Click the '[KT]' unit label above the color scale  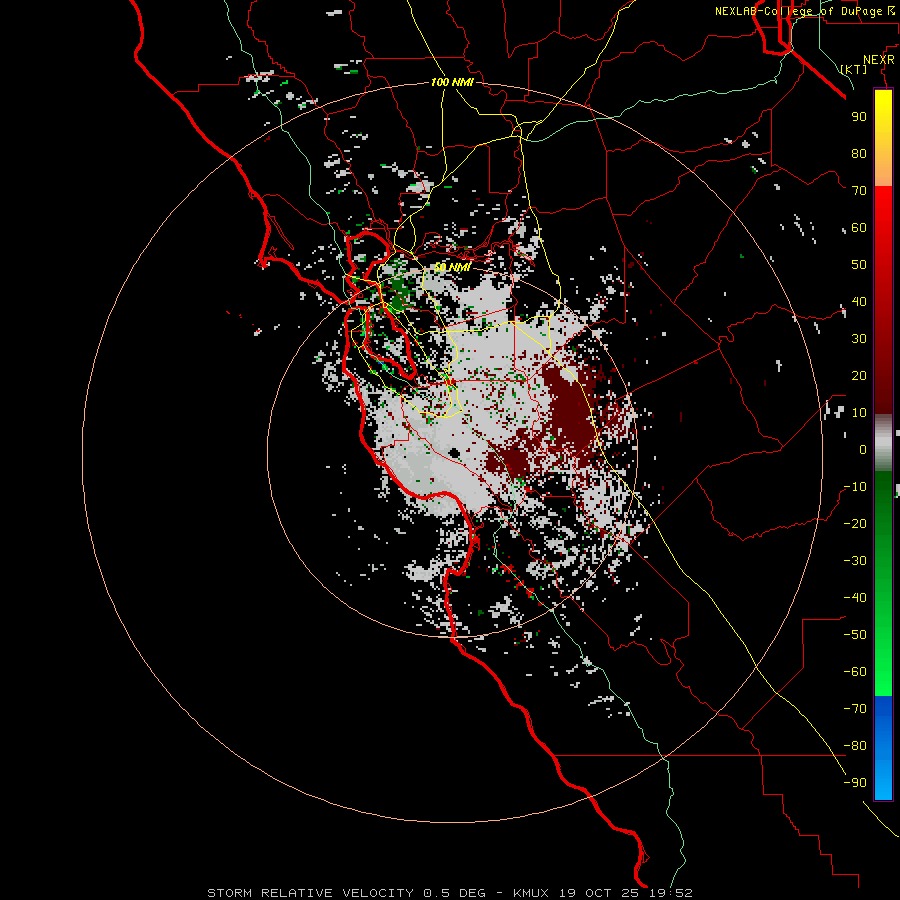pyautogui.click(x=854, y=69)
